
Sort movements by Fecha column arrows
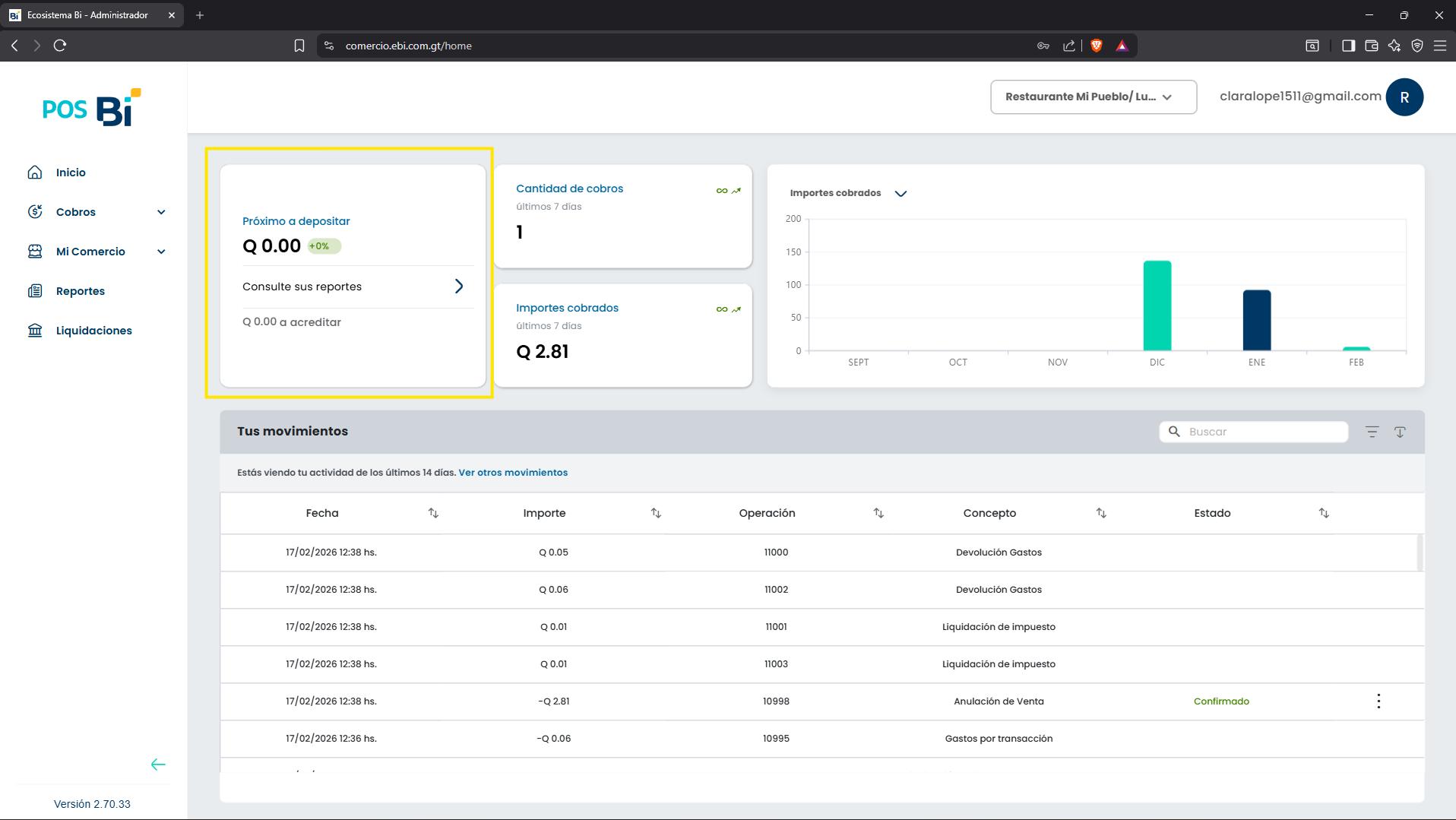(x=433, y=513)
